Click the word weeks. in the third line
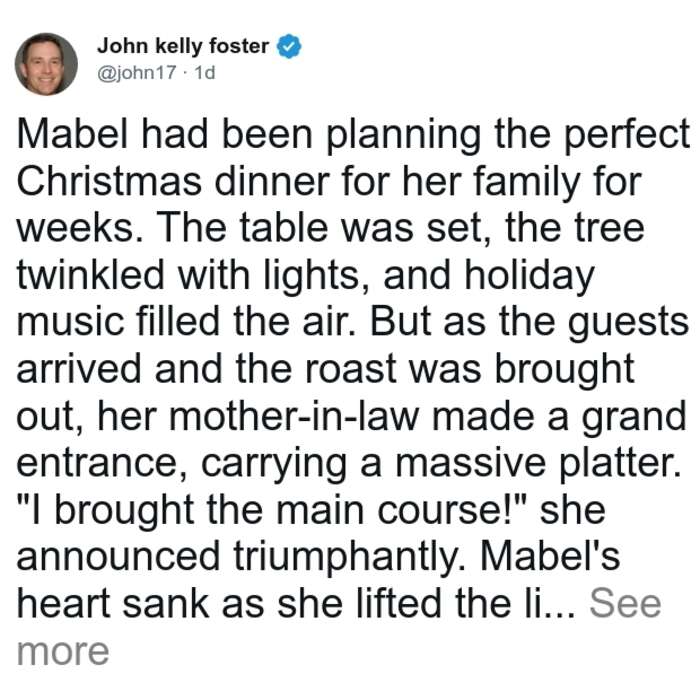Screen dimensions: 700x700 80,228
